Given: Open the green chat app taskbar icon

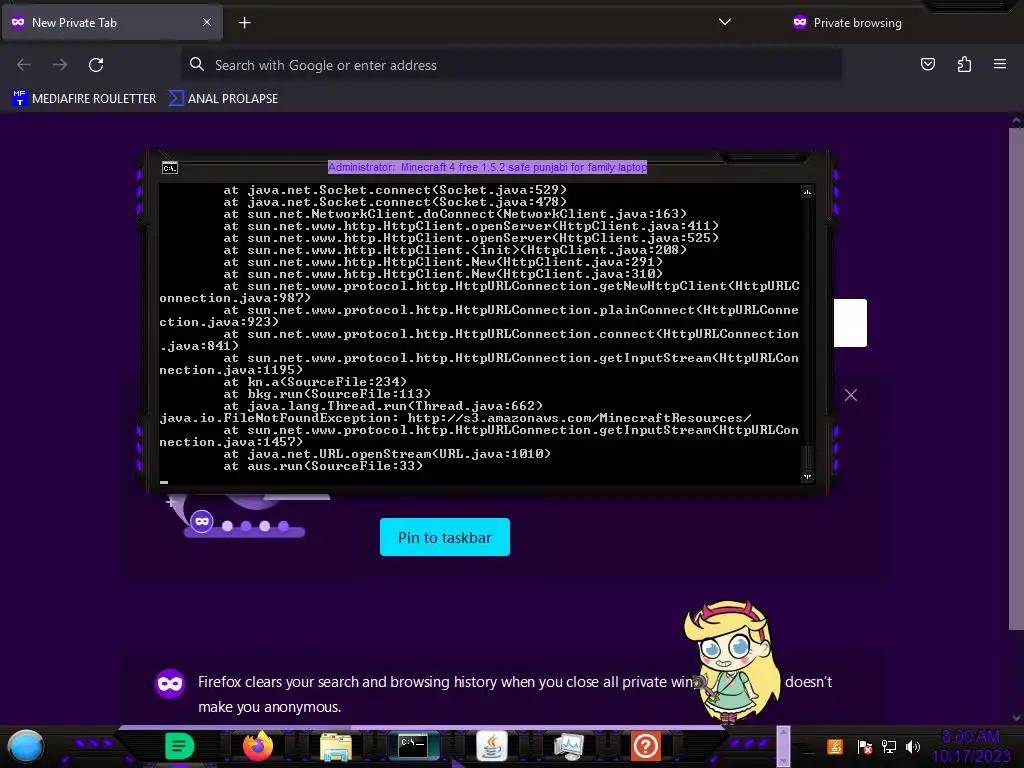Looking at the screenshot, I should click(x=180, y=746).
